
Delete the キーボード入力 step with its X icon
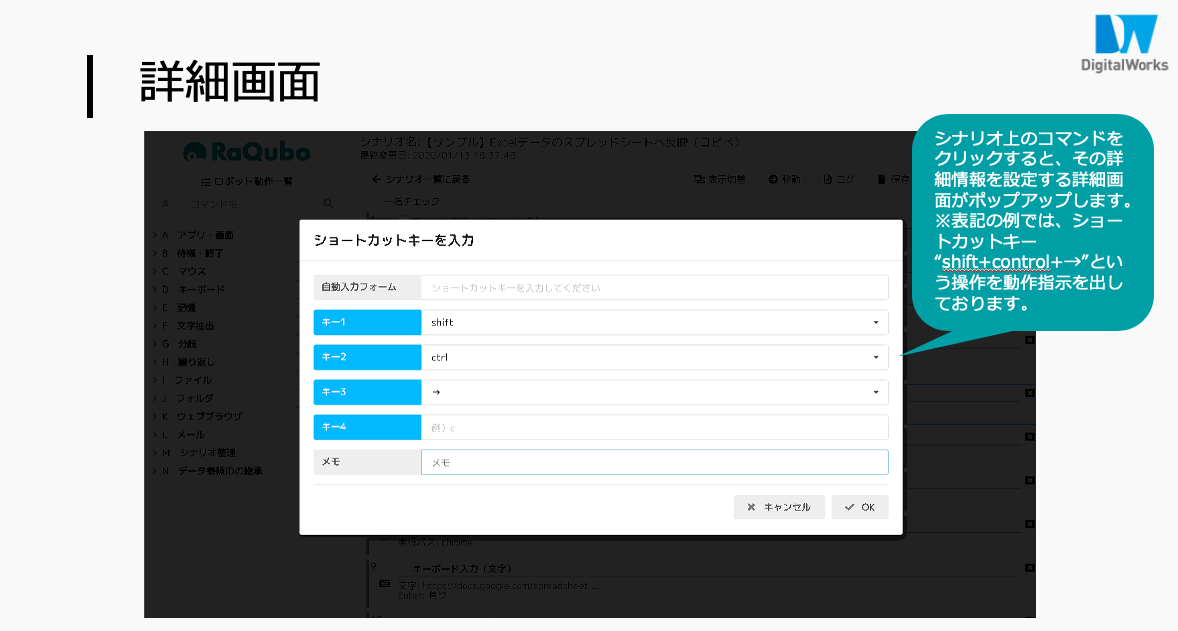(1029, 568)
